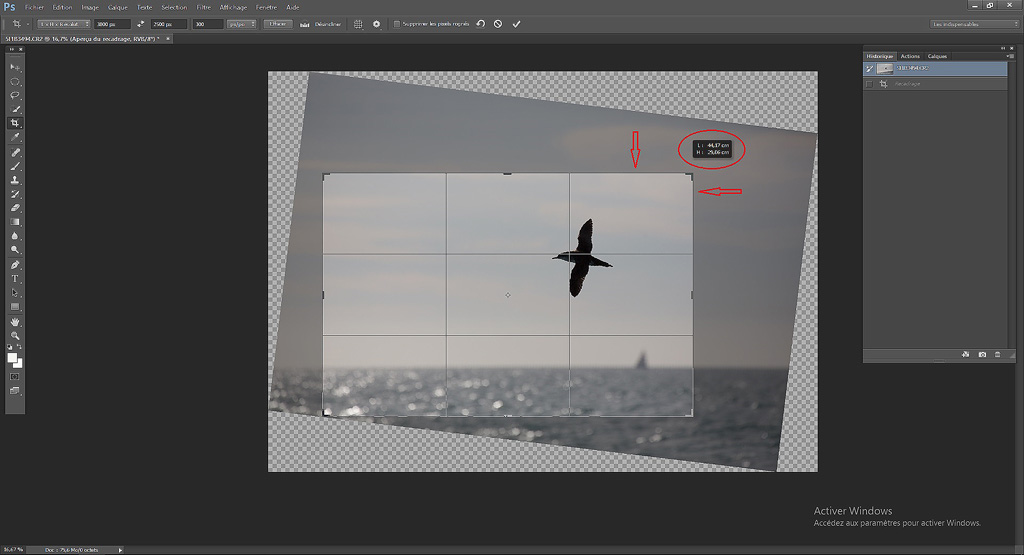
Task: Click the Effacer button
Action: [x=277, y=24]
